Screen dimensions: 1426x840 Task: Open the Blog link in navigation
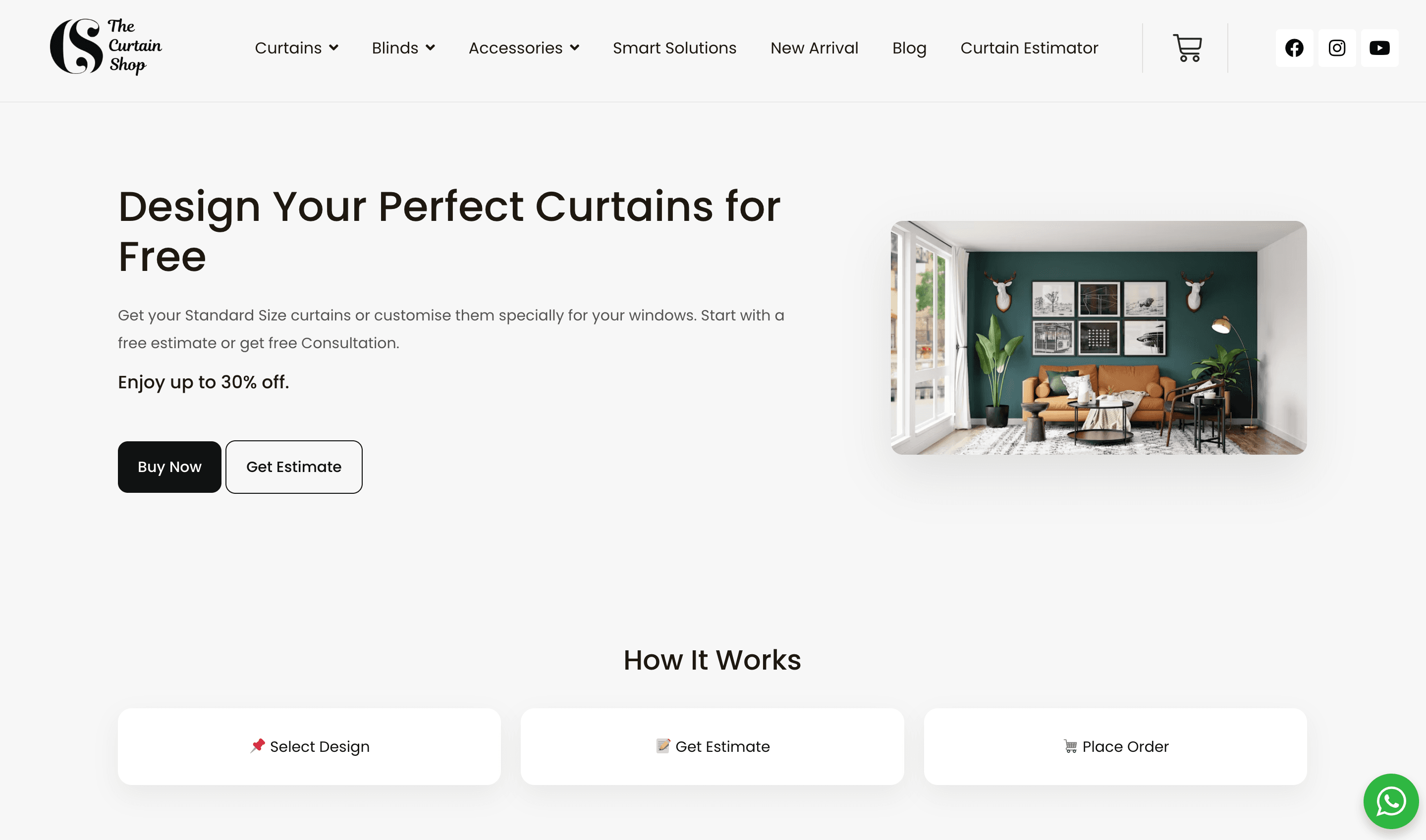pyautogui.click(x=909, y=48)
